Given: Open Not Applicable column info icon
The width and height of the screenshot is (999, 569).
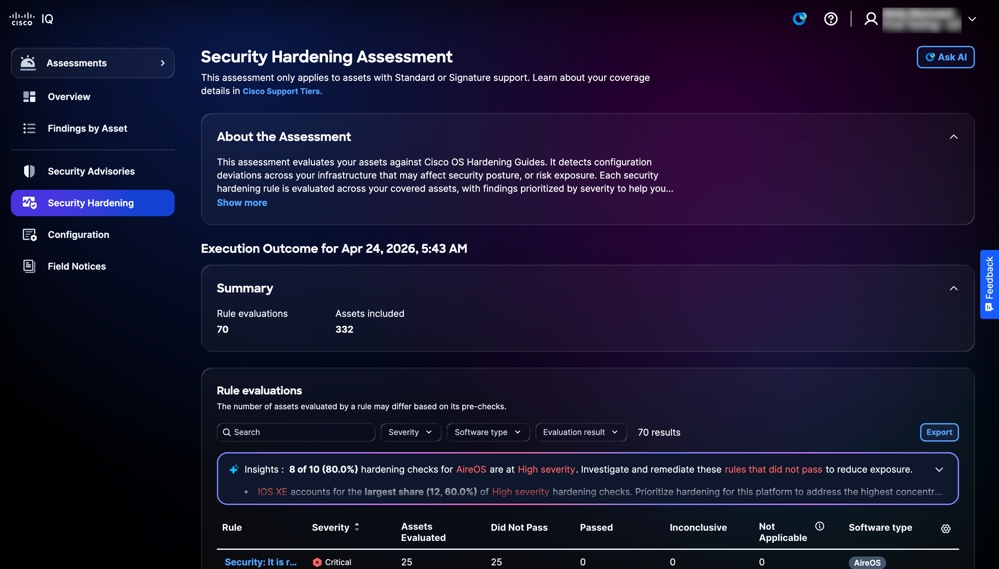Looking at the screenshot, I should 819,526.
